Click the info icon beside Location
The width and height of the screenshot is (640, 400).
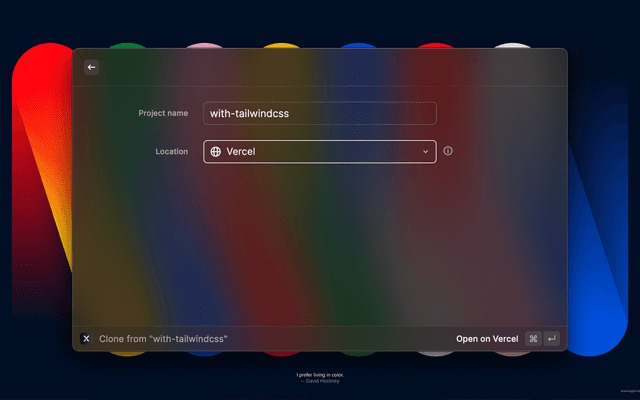tap(448, 151)
